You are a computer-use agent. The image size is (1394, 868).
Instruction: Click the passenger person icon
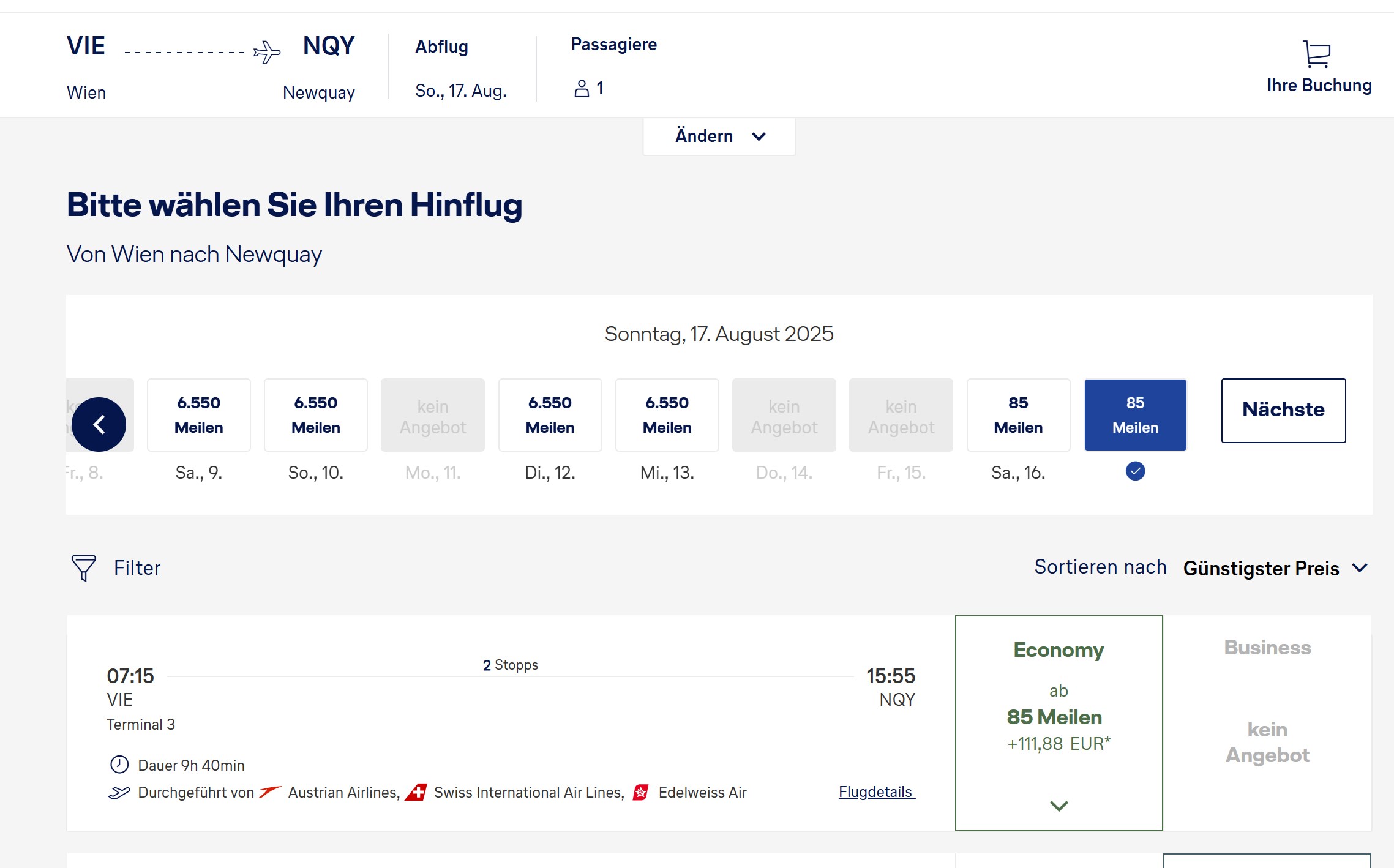pos(581,89)
